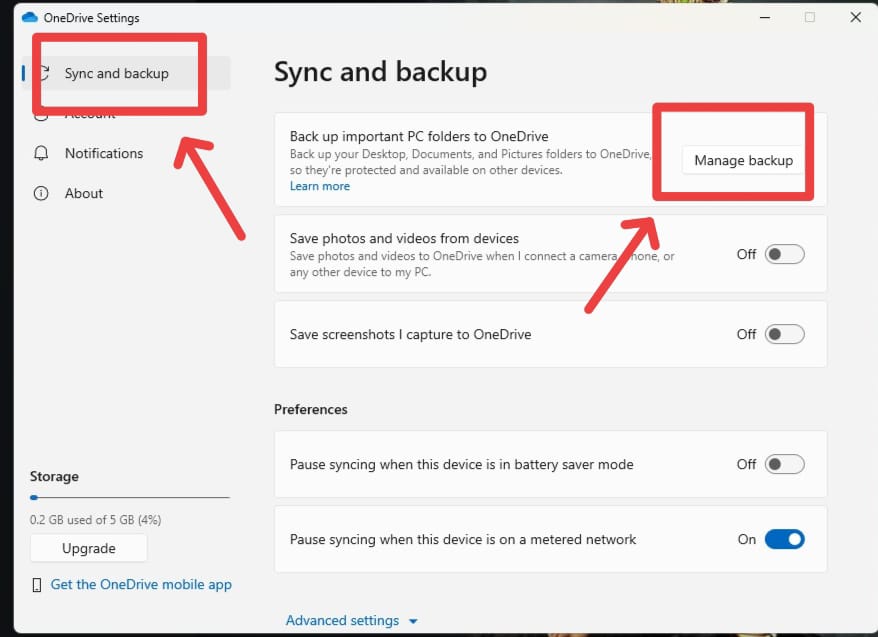Screen dimensions: 878x637
Task: Expand Advanced settings
Action: [x=342, y=621]
